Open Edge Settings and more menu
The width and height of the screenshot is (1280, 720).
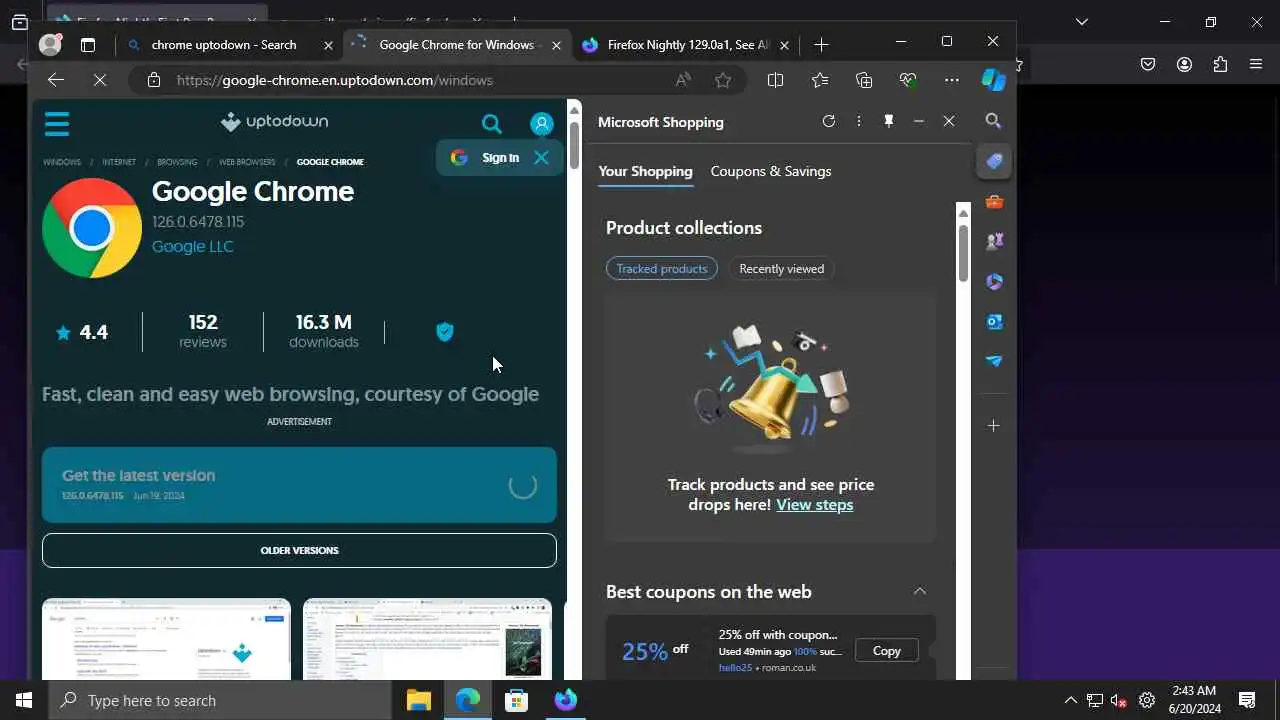pyautogui.click(x=951, y=80)
